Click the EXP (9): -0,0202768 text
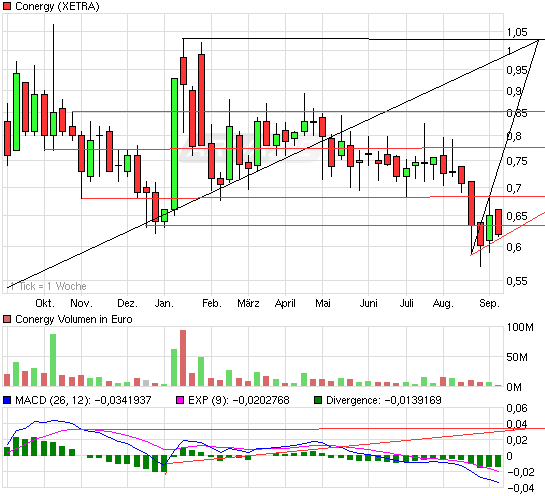Image resolution: width=545 pixels, height=496 pixels. [239, 400]
